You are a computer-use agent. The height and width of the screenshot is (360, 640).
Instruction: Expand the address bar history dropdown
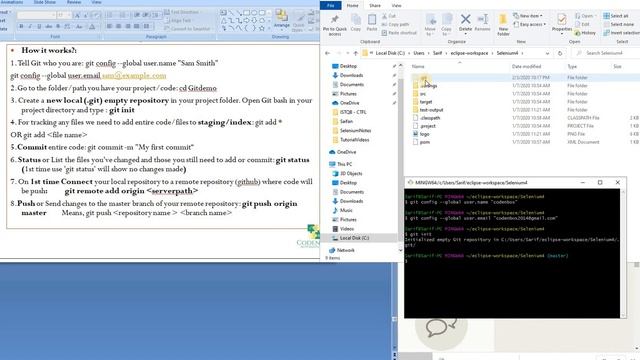[x=547, y=53]
